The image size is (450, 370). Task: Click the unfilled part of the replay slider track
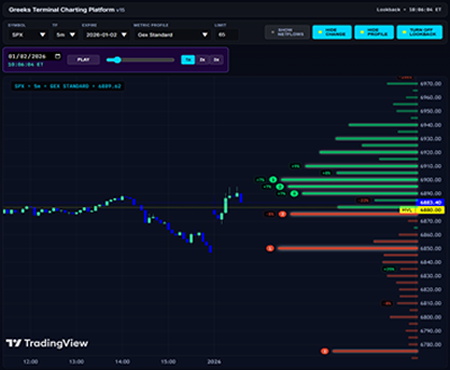tap(148, 60)
